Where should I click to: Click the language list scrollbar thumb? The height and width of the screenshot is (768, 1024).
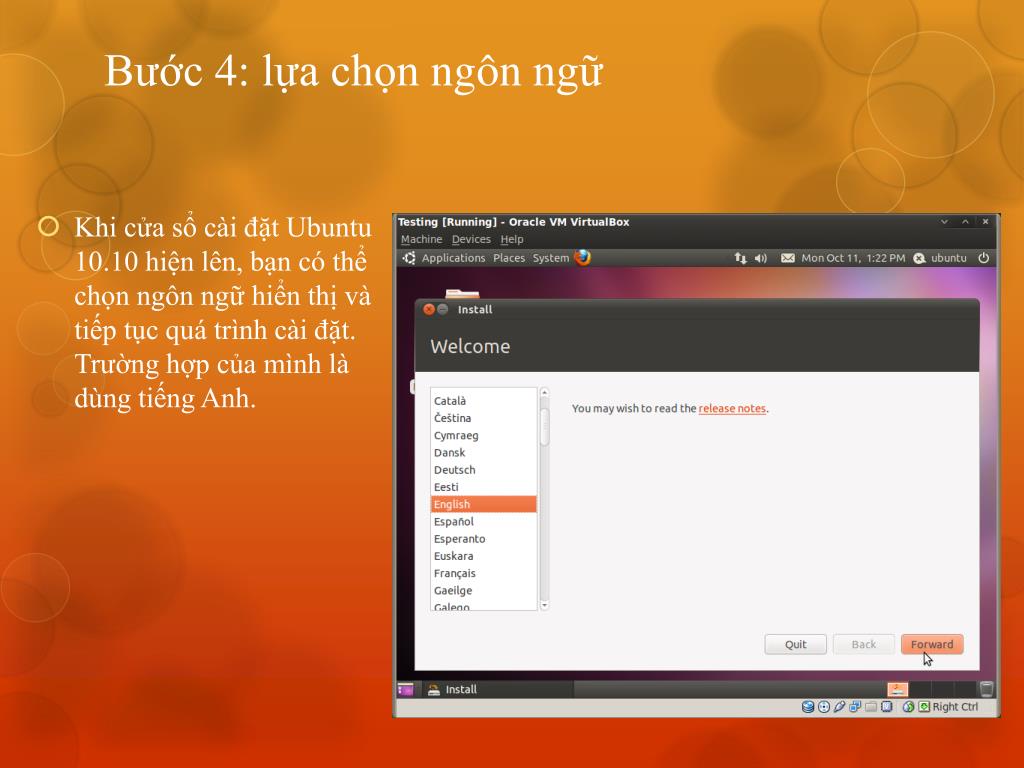coord(545,425)
